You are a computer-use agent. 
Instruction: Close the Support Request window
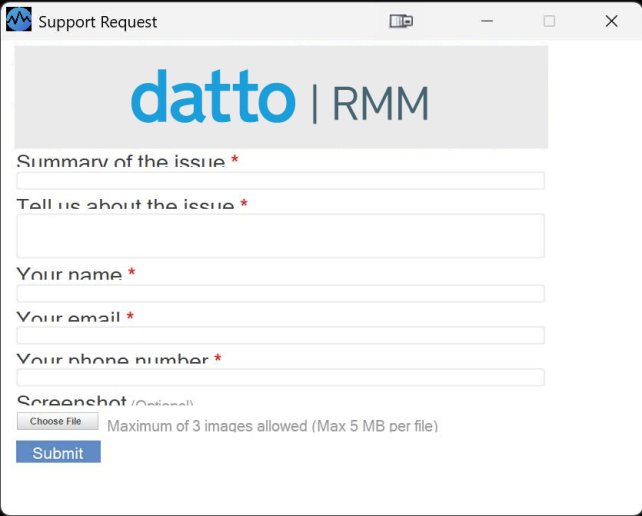[611, 21]
